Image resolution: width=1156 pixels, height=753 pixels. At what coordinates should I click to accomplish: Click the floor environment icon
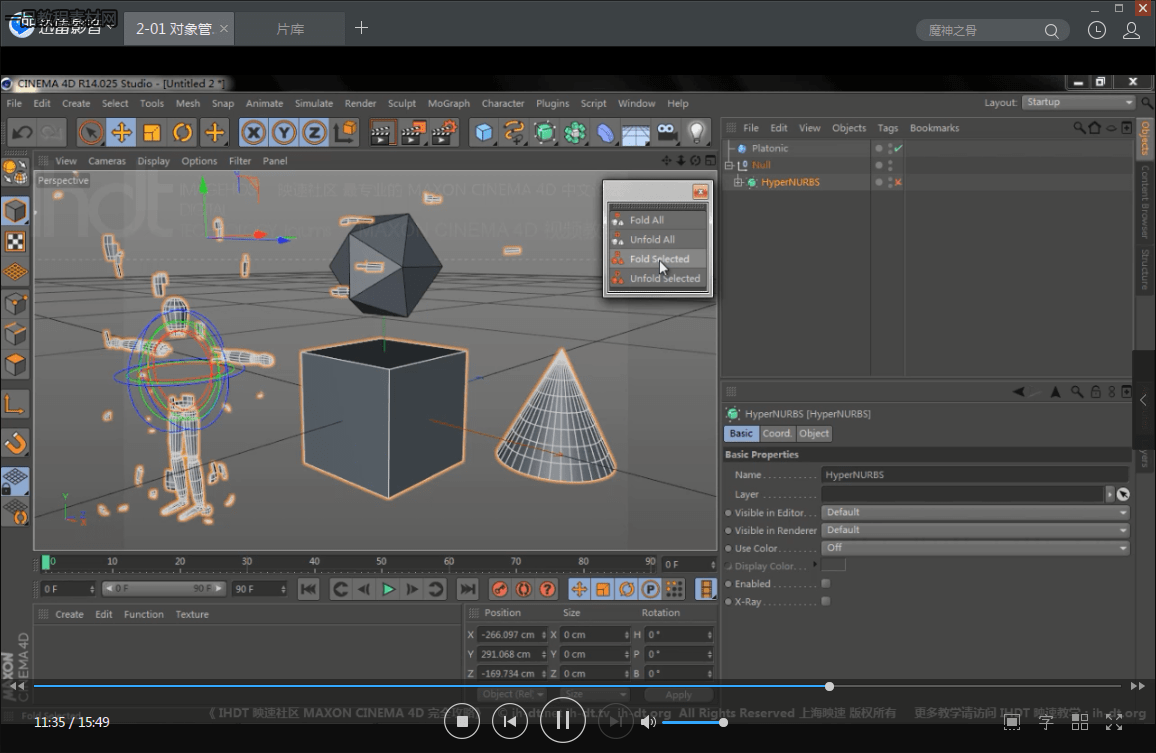point(636,133)
